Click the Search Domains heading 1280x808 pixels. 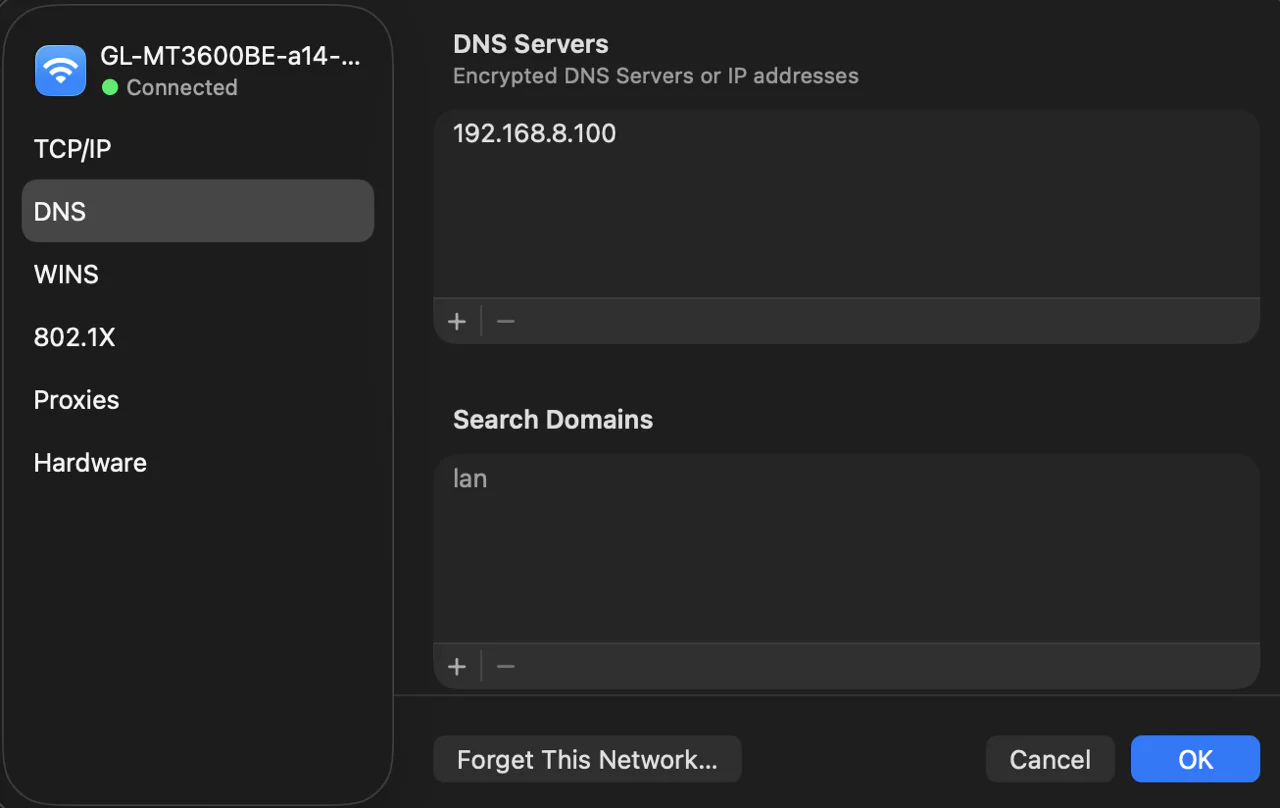pos(553,419)
